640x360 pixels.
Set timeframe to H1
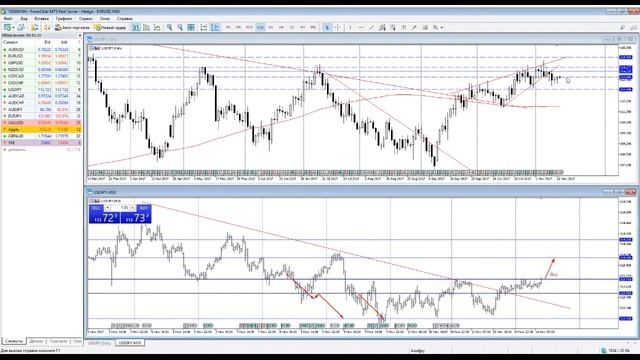click(271, 27)
